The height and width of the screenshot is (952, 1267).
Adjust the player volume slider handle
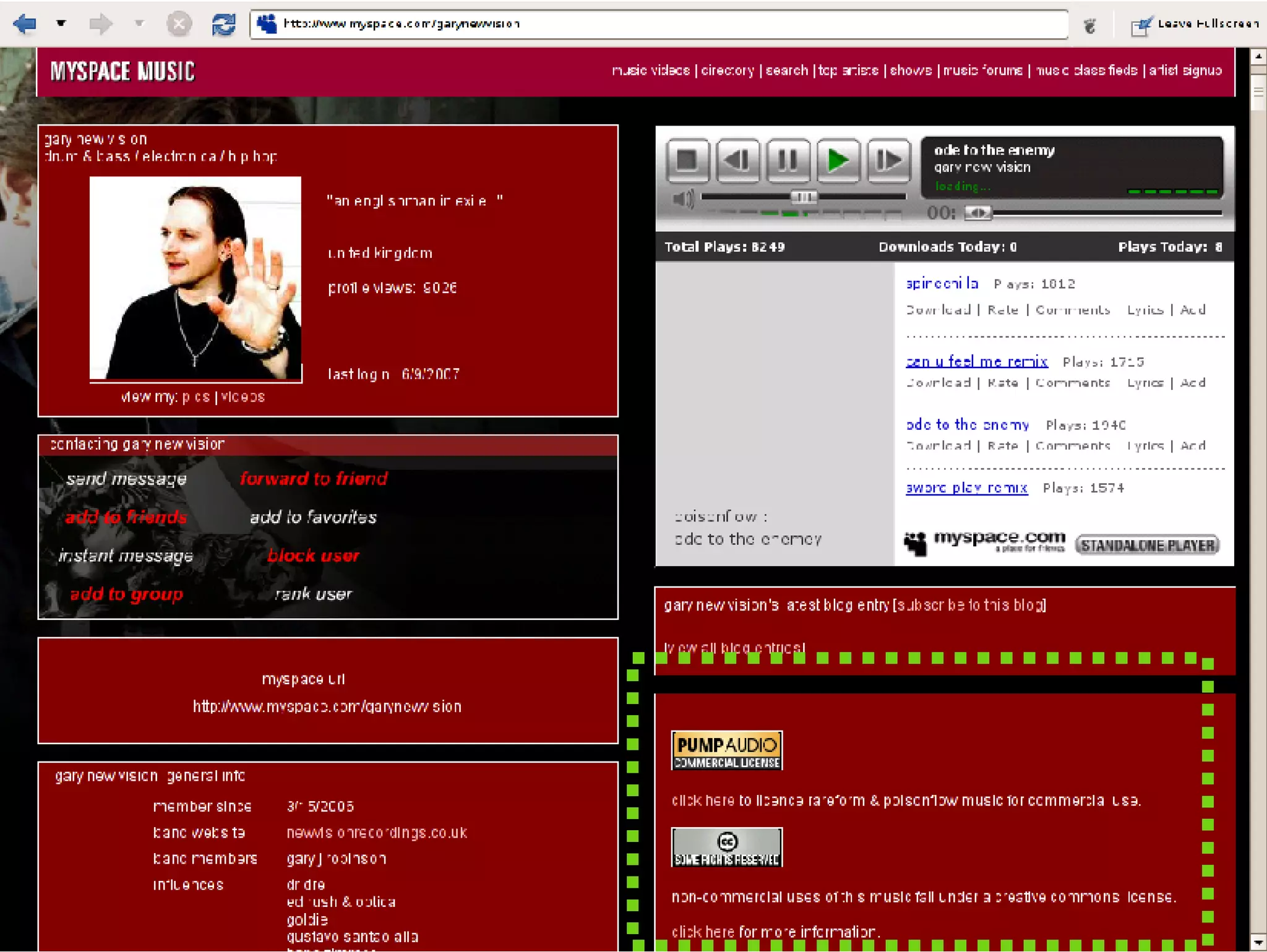click(804, 197)
